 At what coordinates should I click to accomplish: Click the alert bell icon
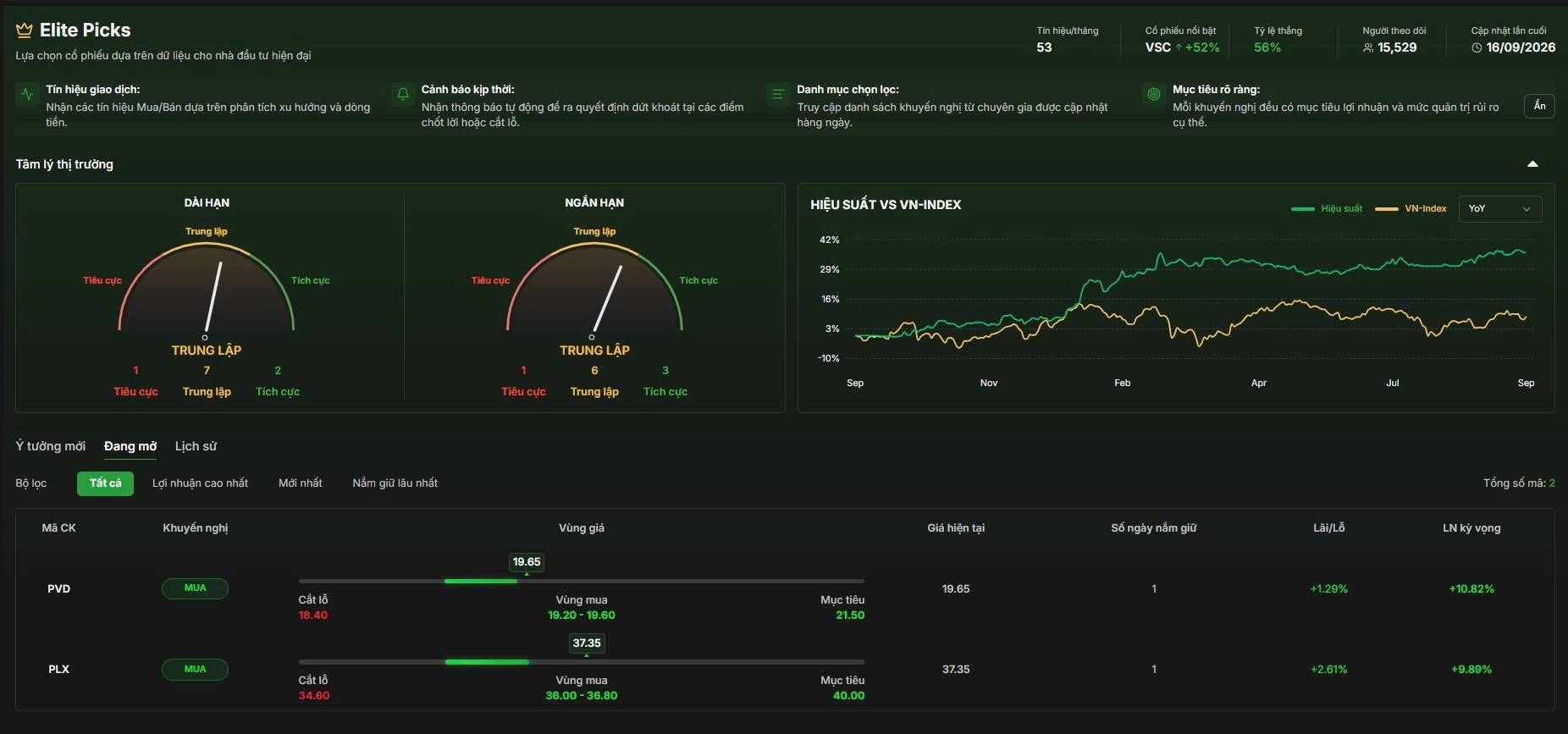pyautogui.click(x=403, y=94)
